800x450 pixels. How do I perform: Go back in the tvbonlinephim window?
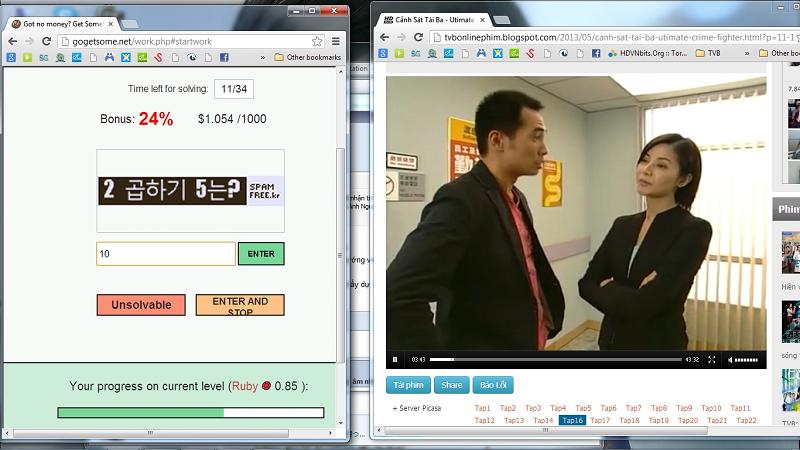[x=385, y=37]
